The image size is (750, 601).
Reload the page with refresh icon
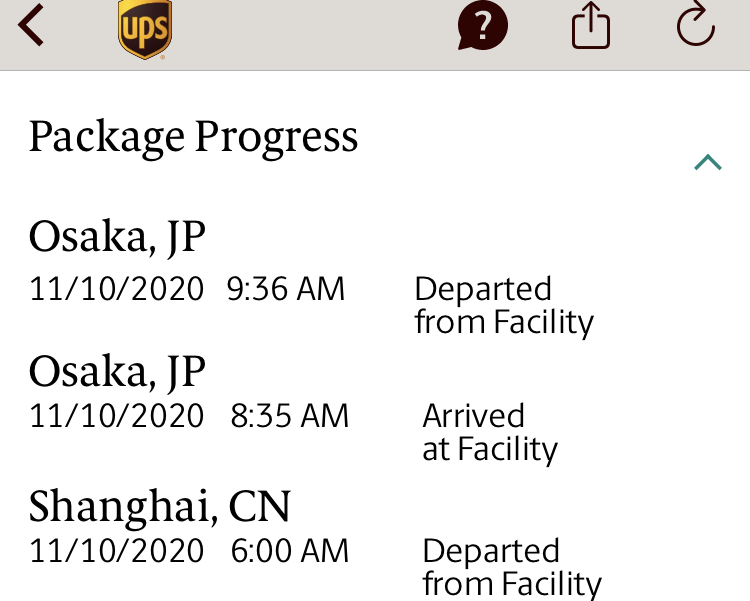(x=696, y=25)
